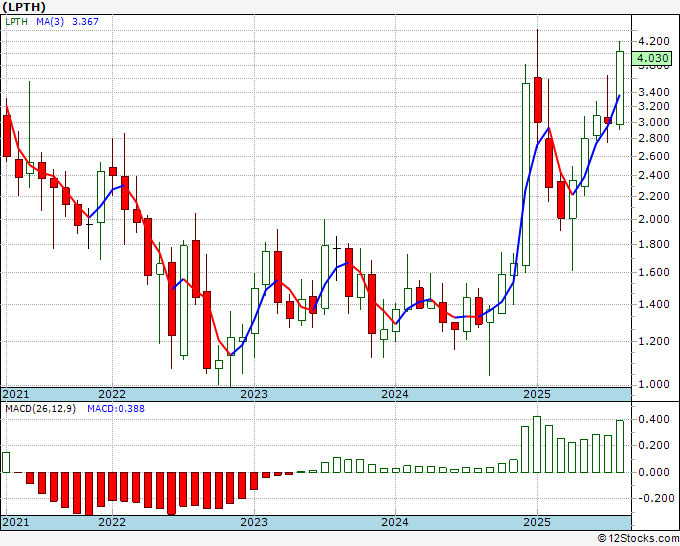Screen dimensions: 680x546
Task: Click the 2.600 price axis label
Action: click(653, 156)
